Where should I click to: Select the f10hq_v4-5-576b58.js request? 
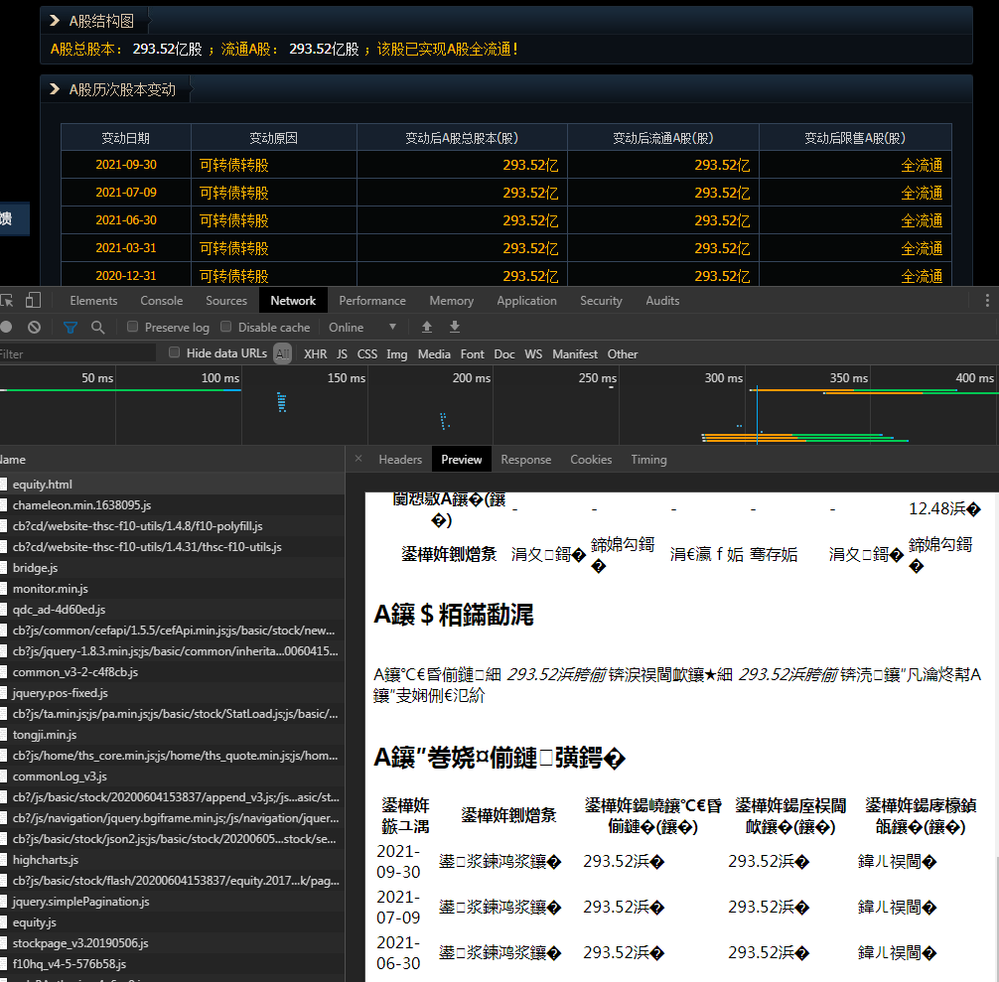pyautogui.click(x=172, y=964)
